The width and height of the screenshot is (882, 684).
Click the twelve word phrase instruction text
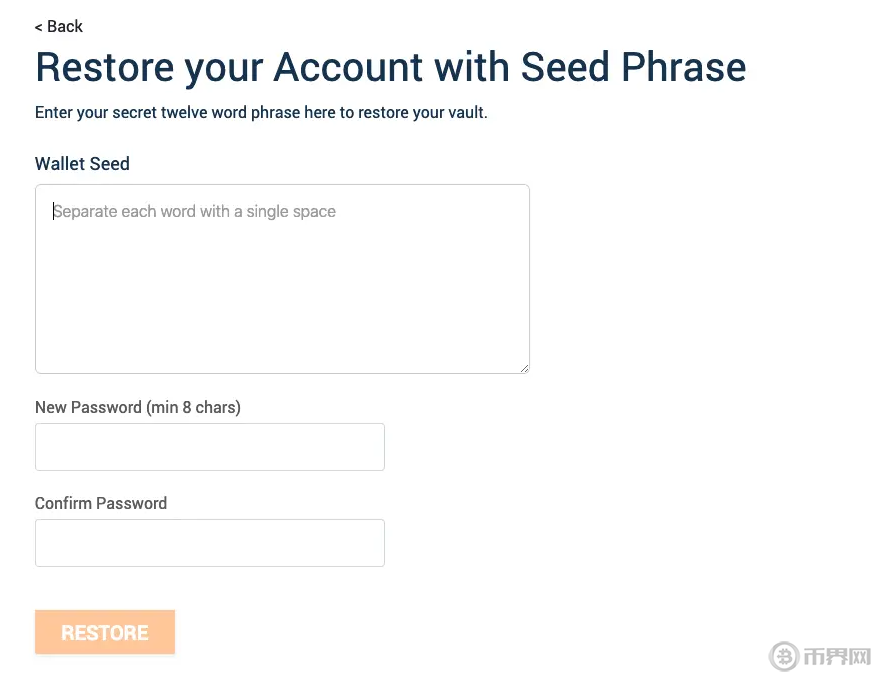pos(261,112)
